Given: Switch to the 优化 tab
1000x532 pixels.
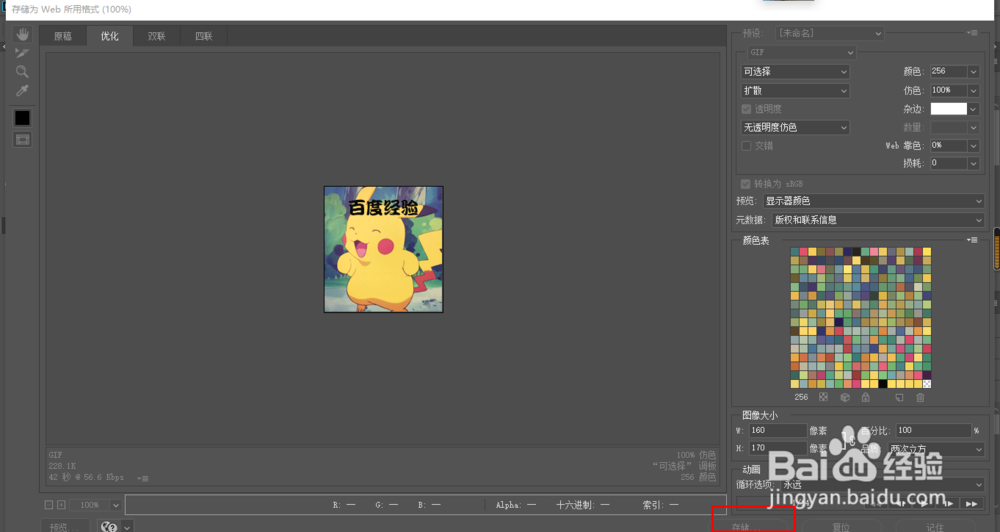Looking at the screenshot, I should pos(110,36).
